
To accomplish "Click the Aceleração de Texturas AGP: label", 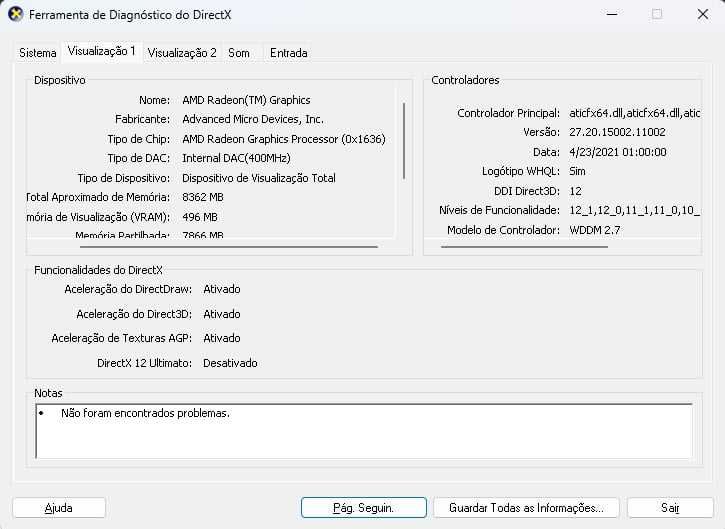I will coord(122,338).
